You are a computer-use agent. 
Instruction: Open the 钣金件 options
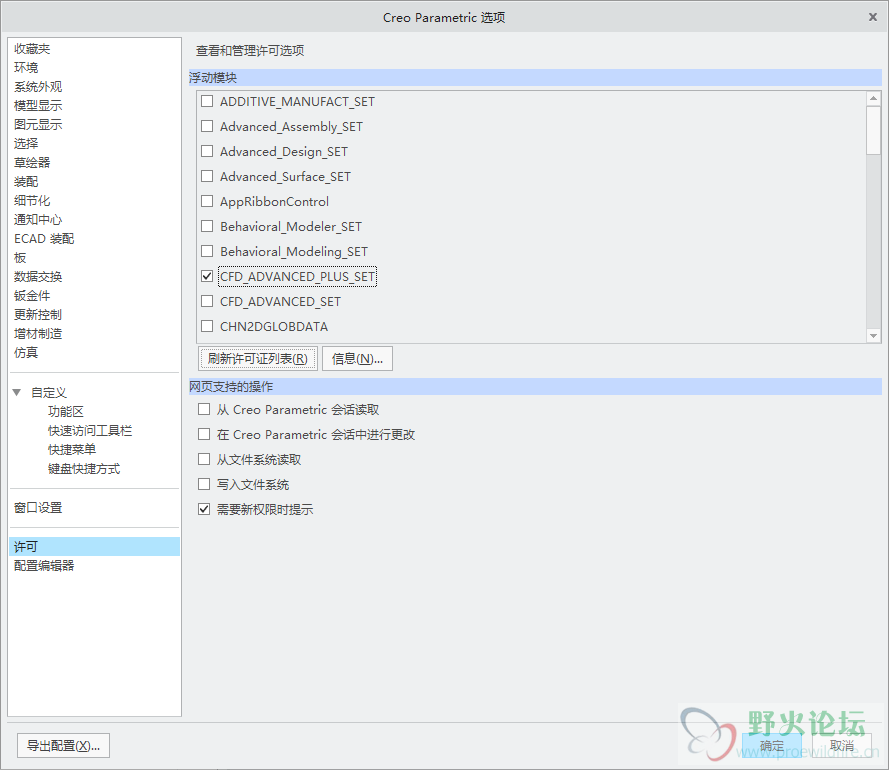[32, 295]
